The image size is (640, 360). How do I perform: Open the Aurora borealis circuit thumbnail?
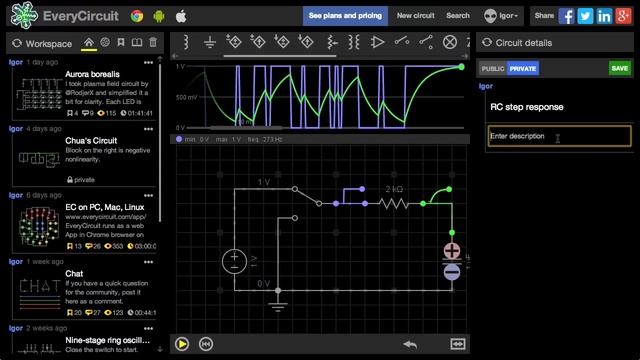[x=39, y=95]
